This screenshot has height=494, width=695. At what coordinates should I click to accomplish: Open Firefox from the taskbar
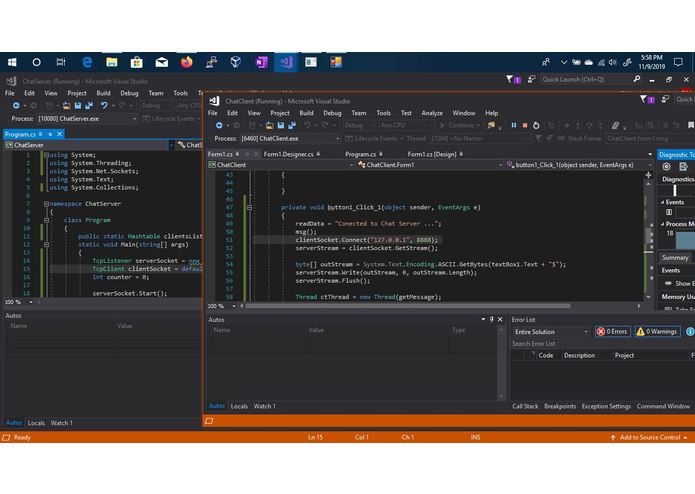click(x=187, y=62)
